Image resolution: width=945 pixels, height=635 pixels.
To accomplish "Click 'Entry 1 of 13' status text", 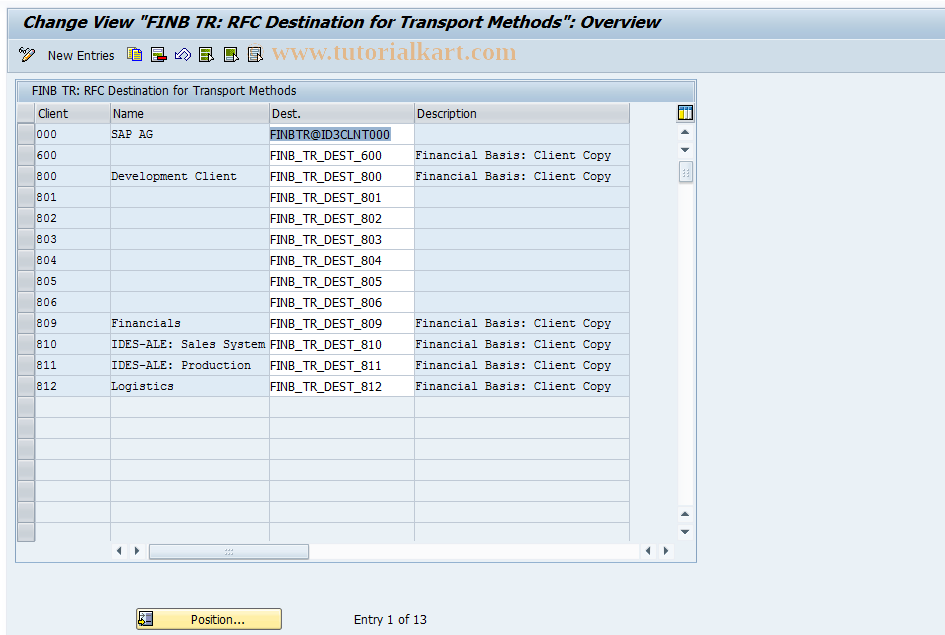I will click(x=390, y=619).
